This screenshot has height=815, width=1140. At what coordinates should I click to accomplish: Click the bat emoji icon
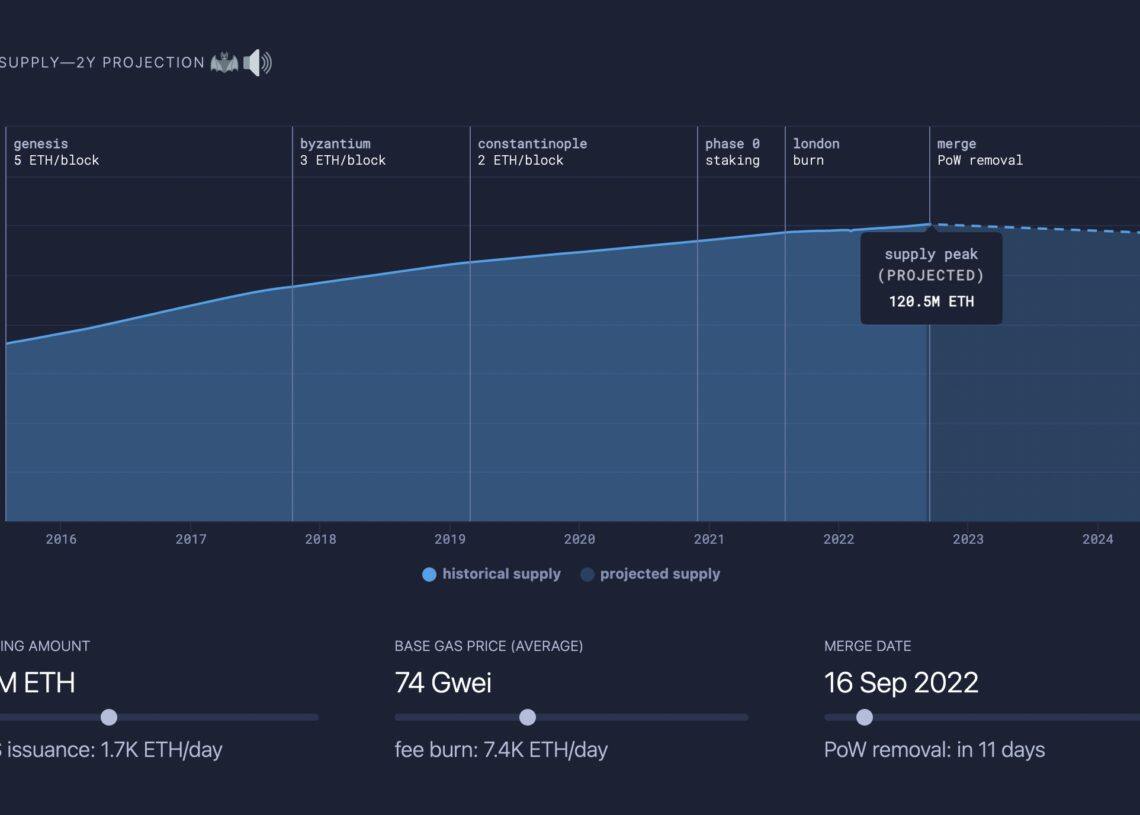[x=224, y=63]
